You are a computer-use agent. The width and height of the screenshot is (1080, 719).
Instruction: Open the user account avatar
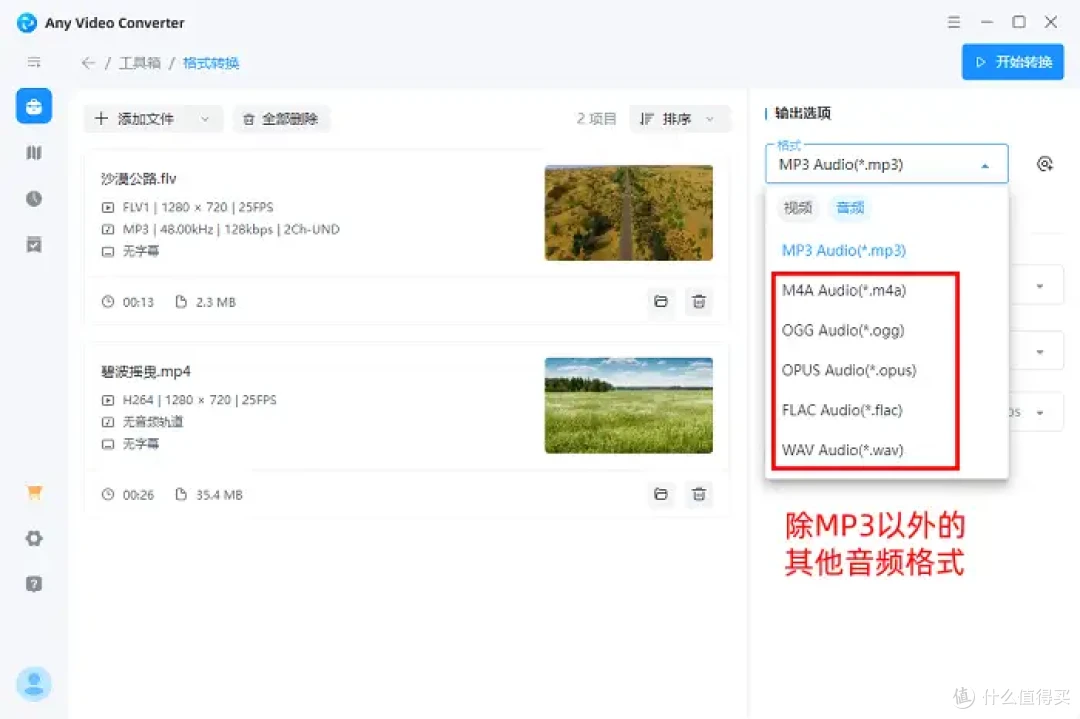[34, 684]
